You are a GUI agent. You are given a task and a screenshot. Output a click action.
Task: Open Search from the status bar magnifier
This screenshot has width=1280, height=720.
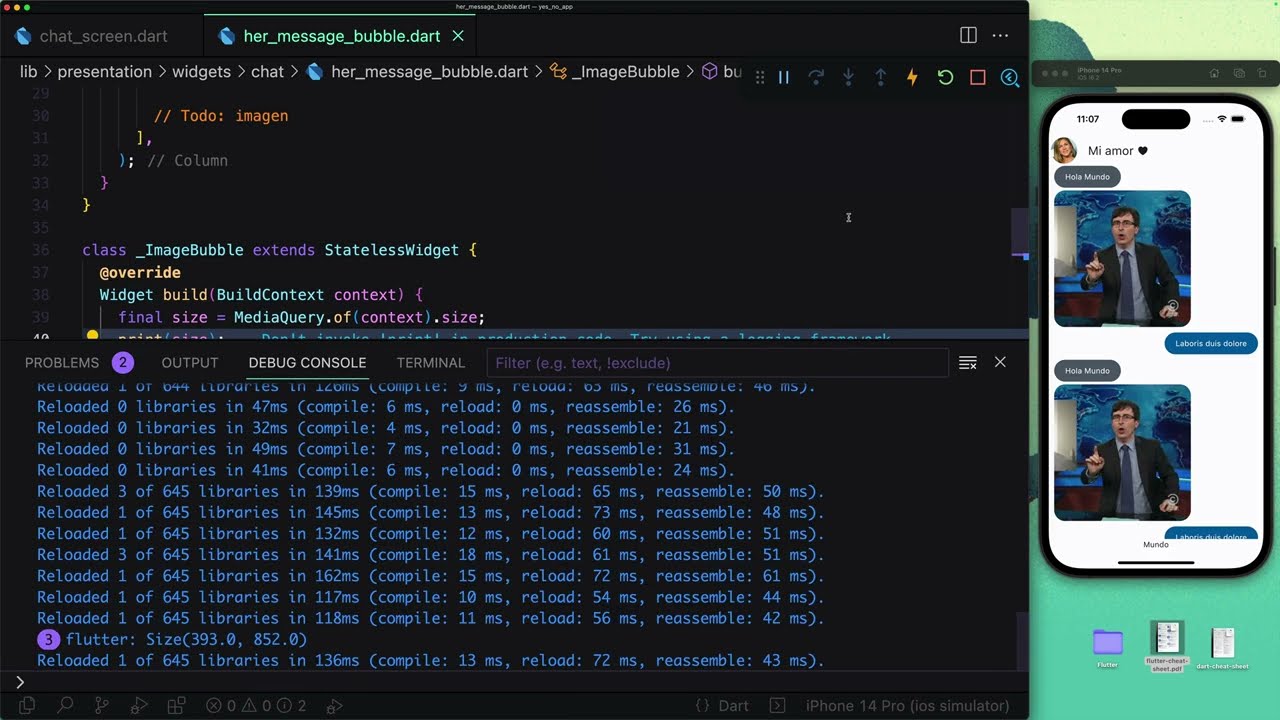[x=65, y=706]
